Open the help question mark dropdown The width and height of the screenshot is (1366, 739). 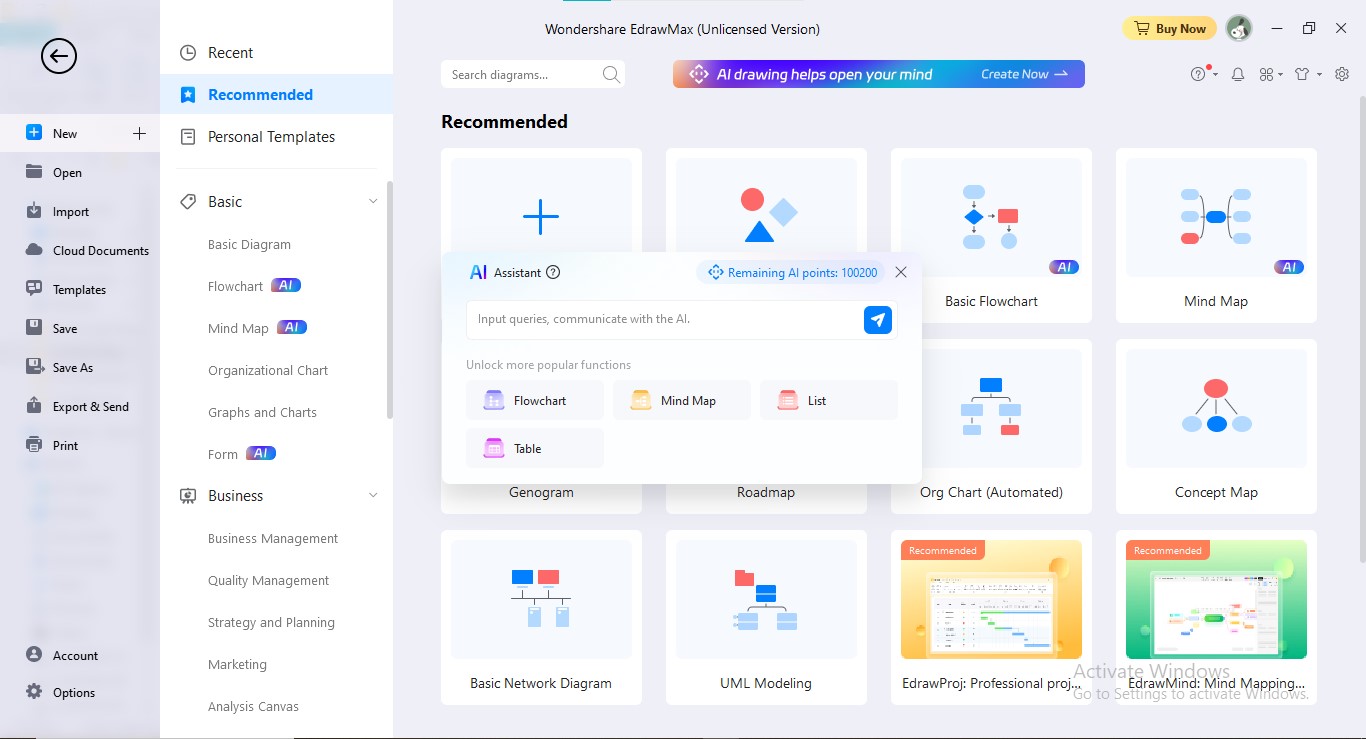pyautogui.click(x=1203, y=74)
